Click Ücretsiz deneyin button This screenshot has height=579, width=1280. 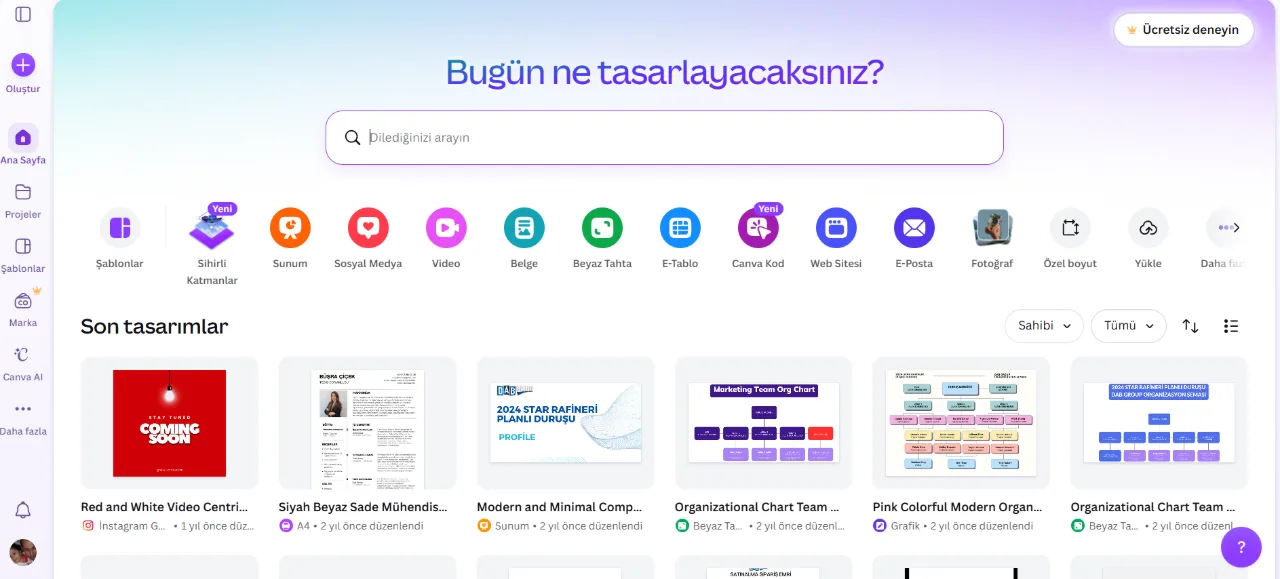point(1183,30)
